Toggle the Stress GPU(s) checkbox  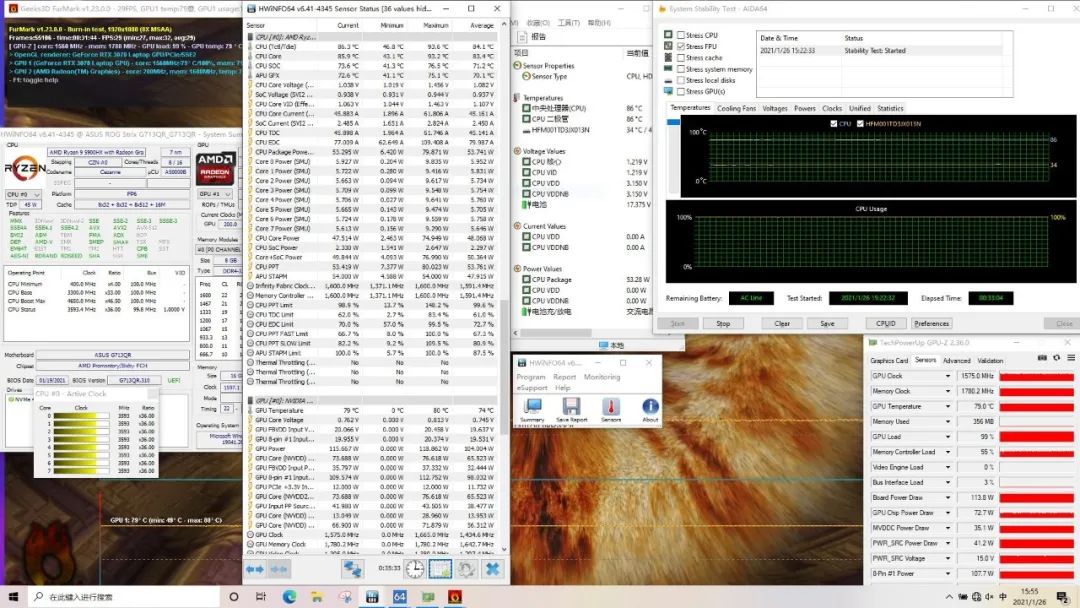point(681,91)
